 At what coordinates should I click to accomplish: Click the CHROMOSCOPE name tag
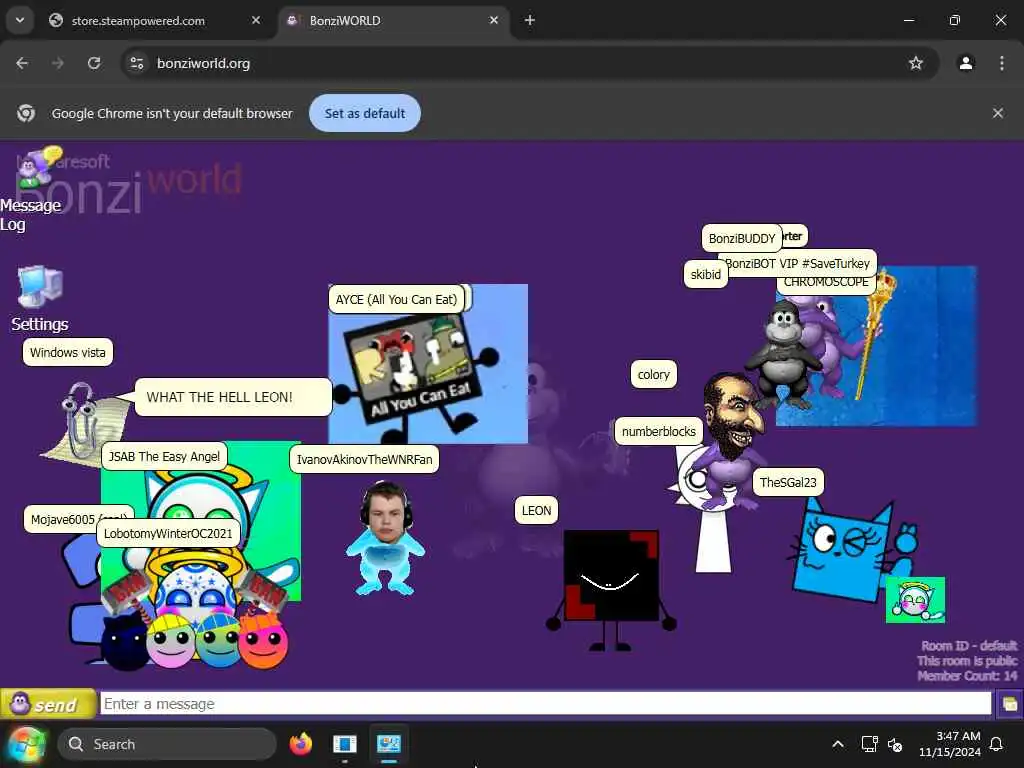tap(826, 283)
